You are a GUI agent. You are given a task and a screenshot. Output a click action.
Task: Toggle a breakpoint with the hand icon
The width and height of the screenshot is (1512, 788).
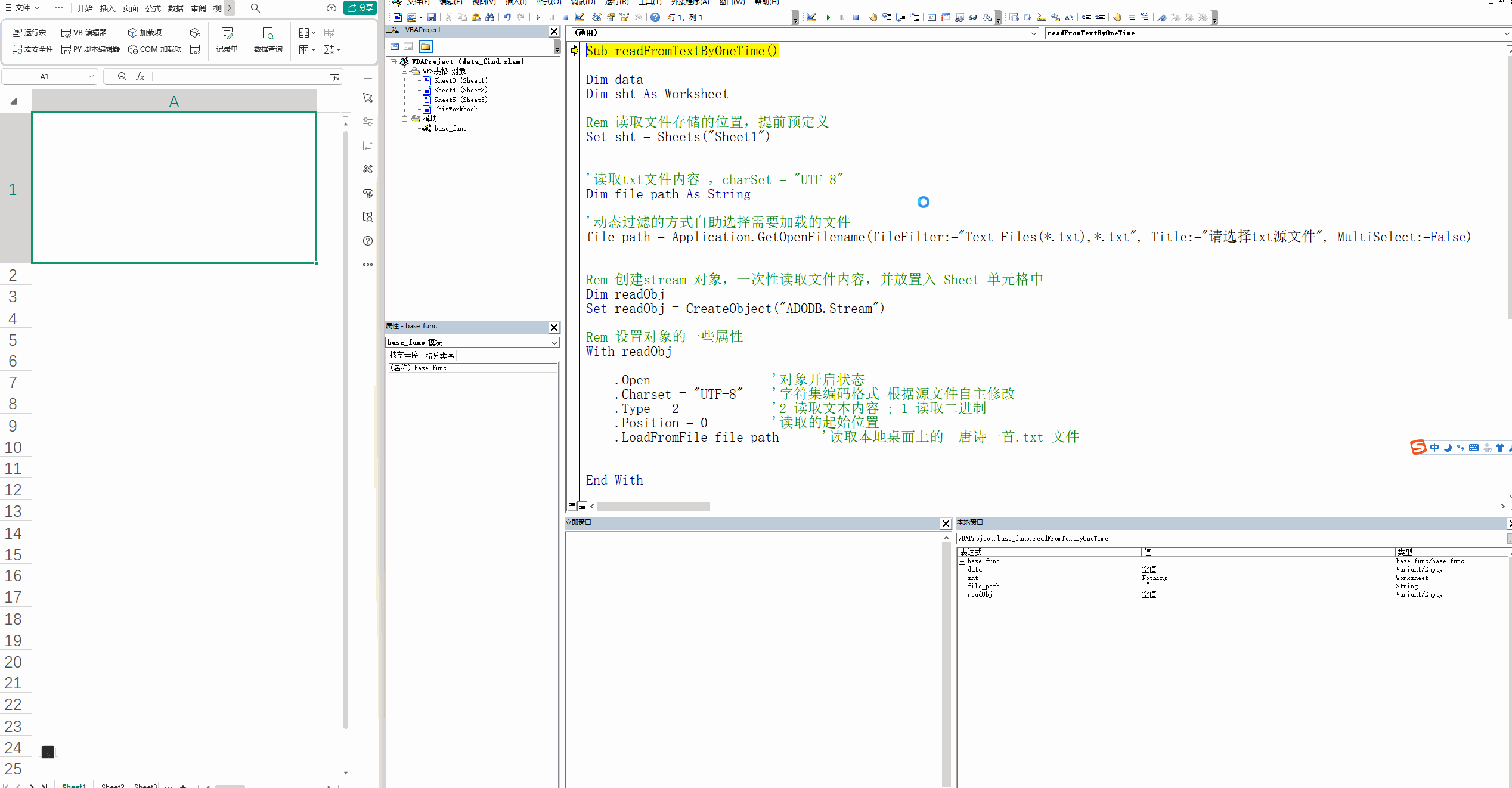point(874,17)
